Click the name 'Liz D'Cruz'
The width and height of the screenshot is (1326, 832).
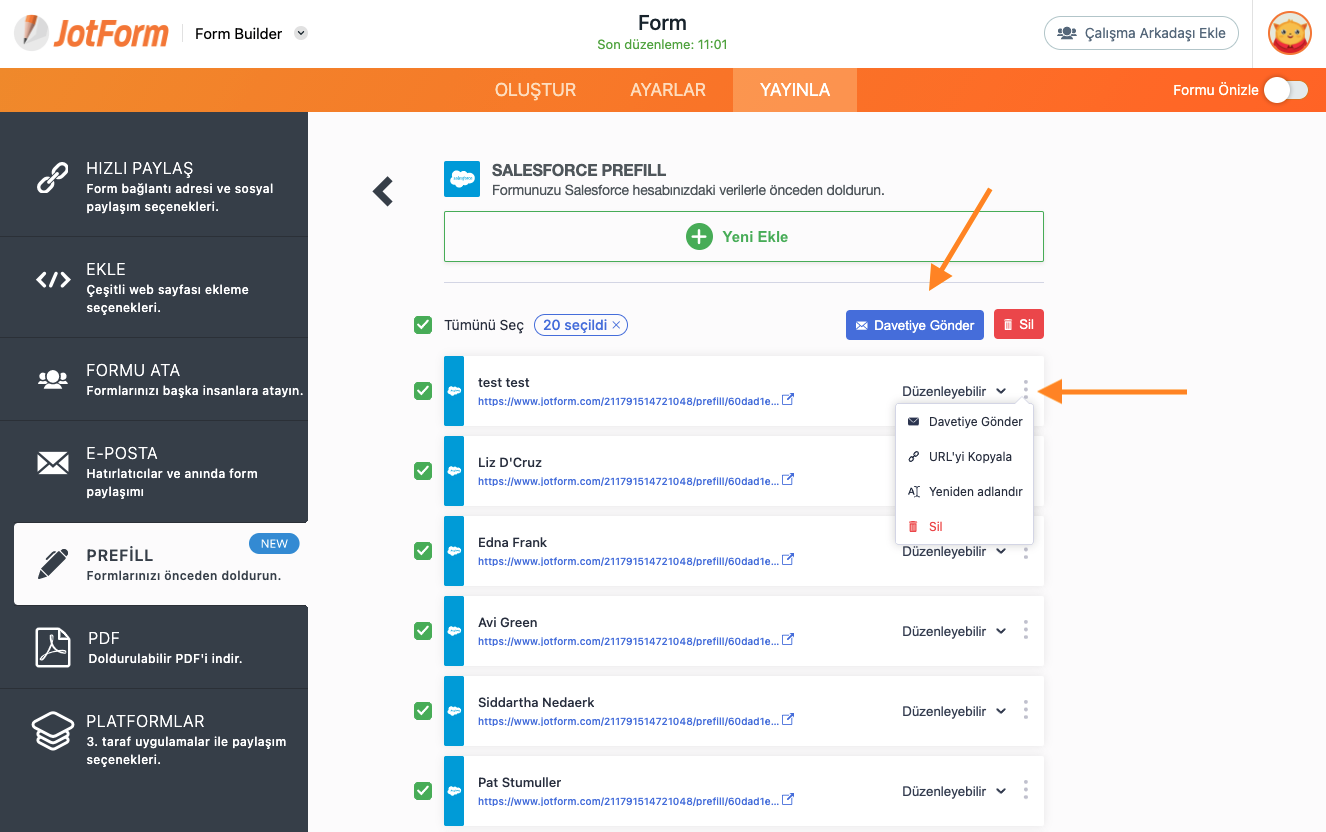click(510, 462)
